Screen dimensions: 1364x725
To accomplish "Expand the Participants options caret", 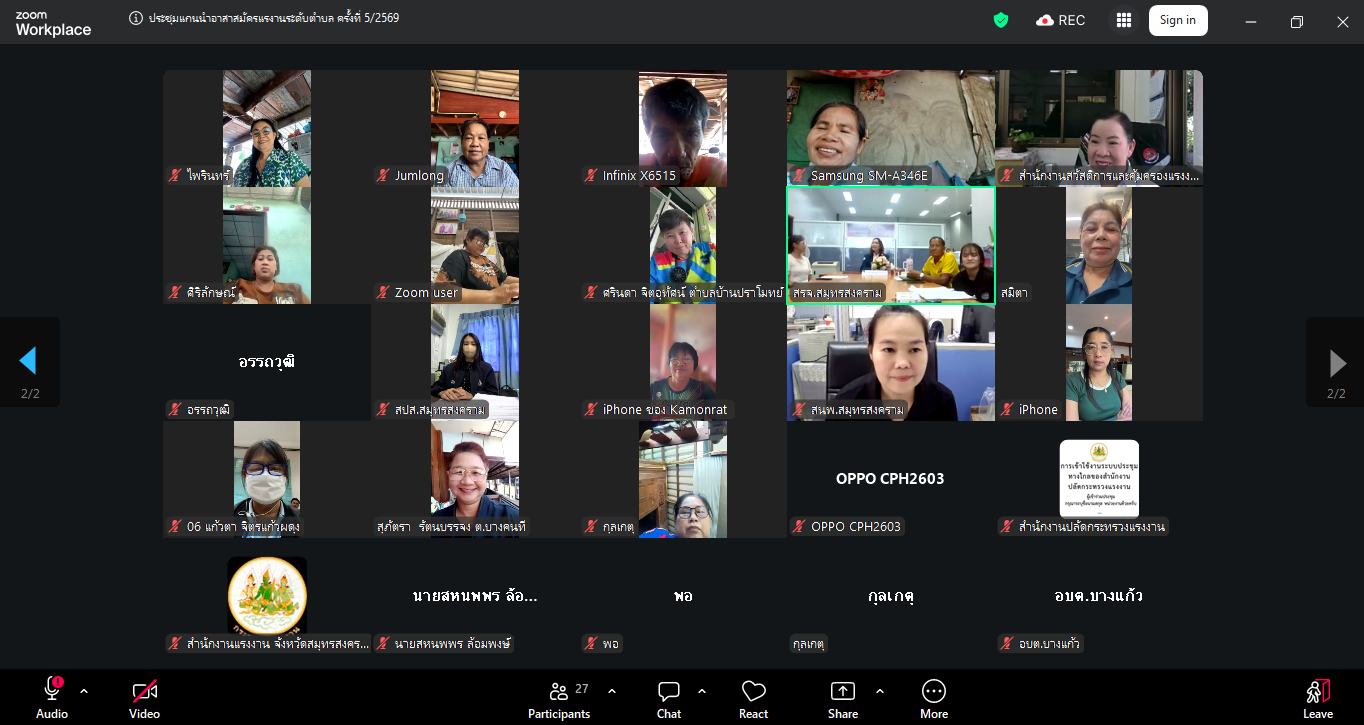I will [x=612, y=691].
